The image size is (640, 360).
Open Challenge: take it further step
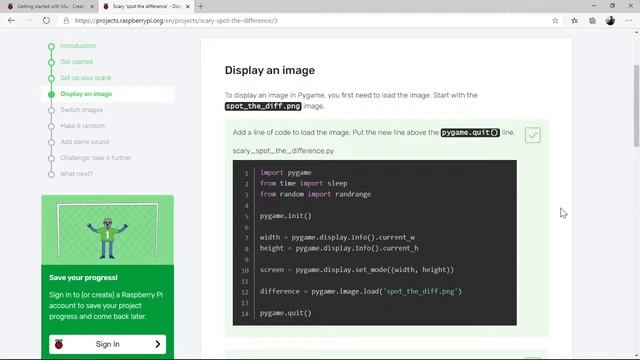pyautogui.click(x=96, y=158)
